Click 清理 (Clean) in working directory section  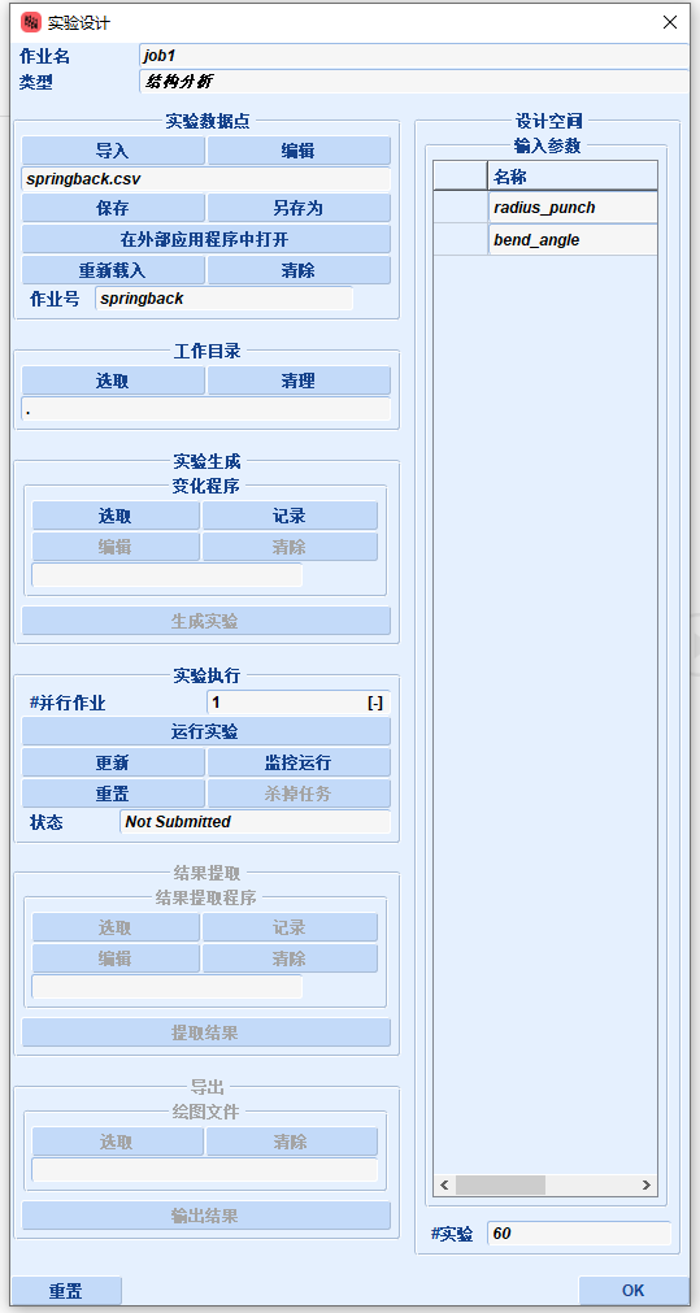(298, 381)
